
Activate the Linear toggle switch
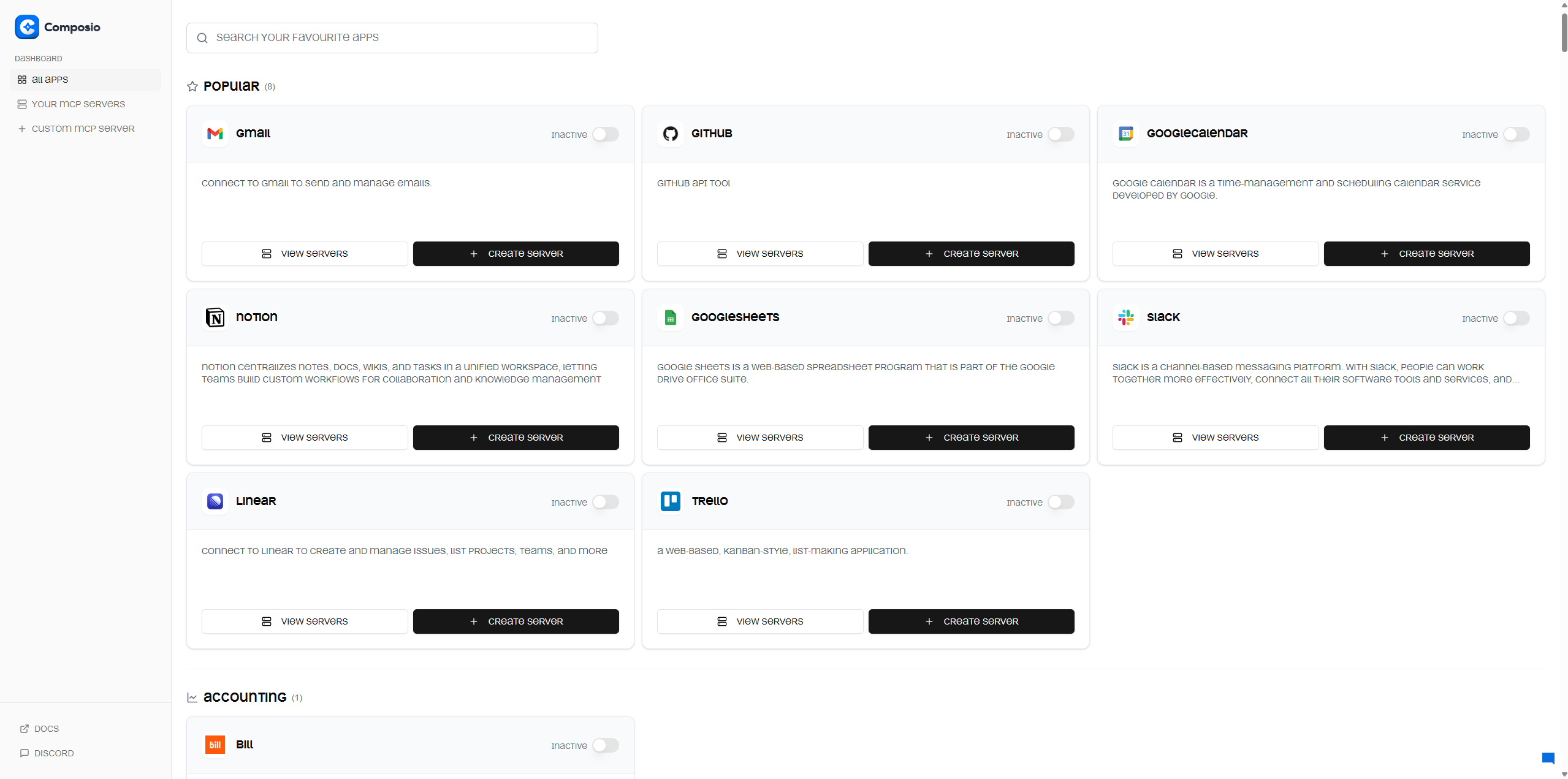click(x=606, y=502)
